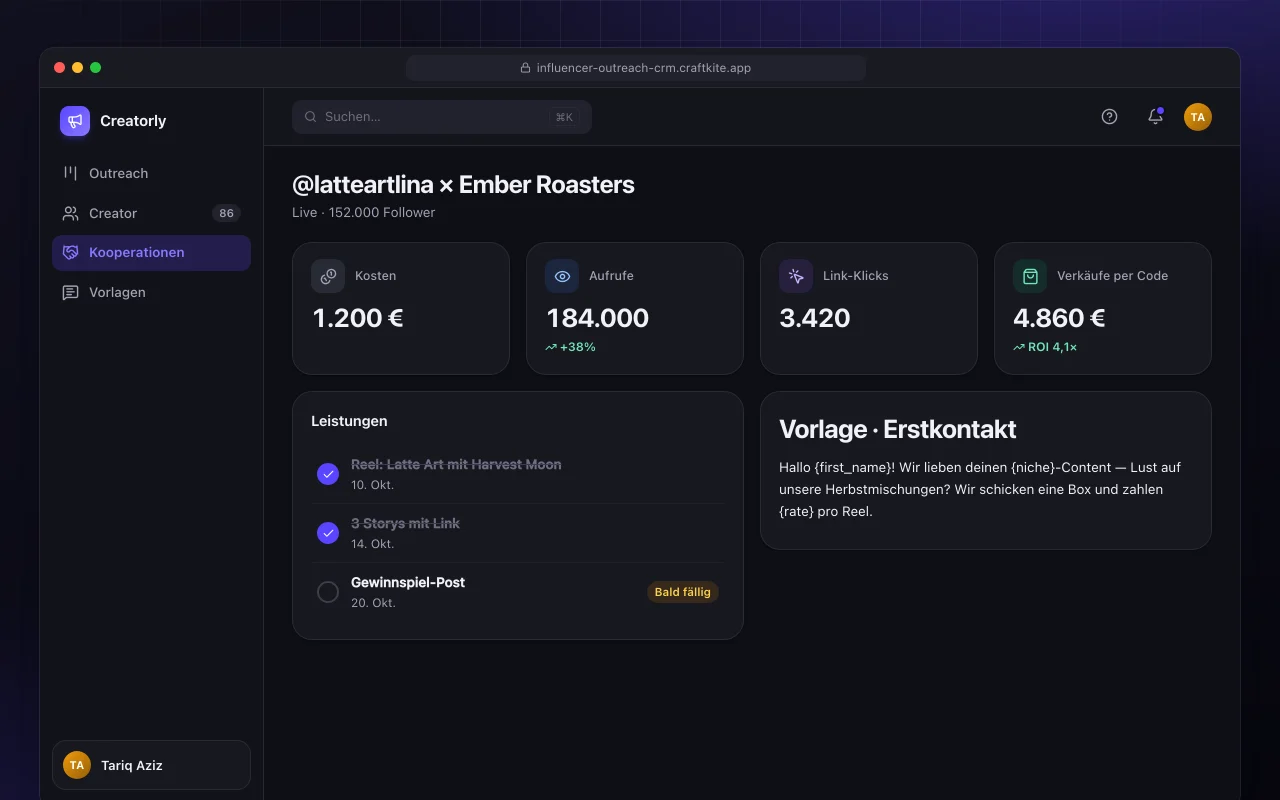Screen dimensions: 1280x800
Task: Click the browser URL address bar
Action: [636, 68]
